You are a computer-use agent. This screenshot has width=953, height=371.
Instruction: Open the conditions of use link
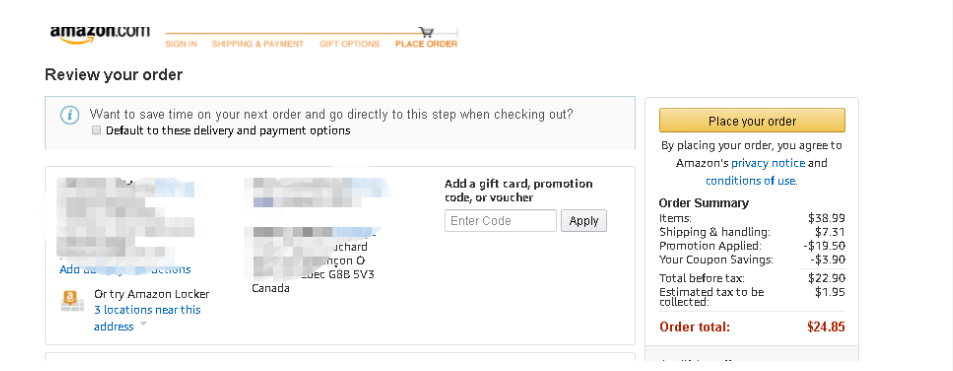coord(751,181)
